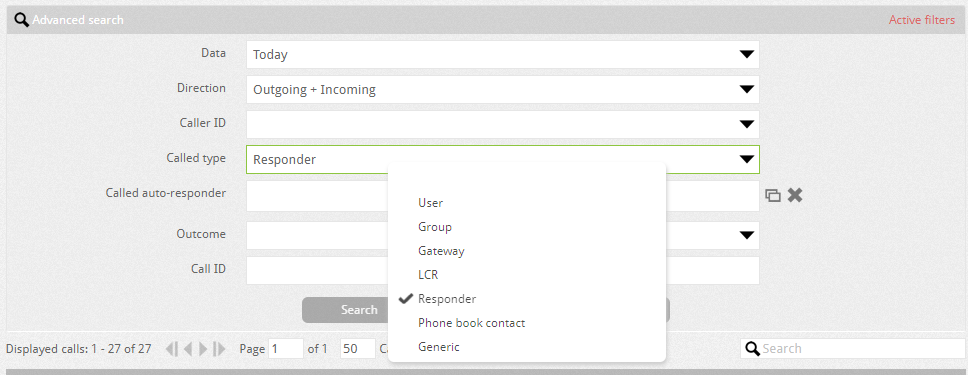This screenshot has height=375, width=968.
Task: Go to the next page arrow
Action: point(203,349)
